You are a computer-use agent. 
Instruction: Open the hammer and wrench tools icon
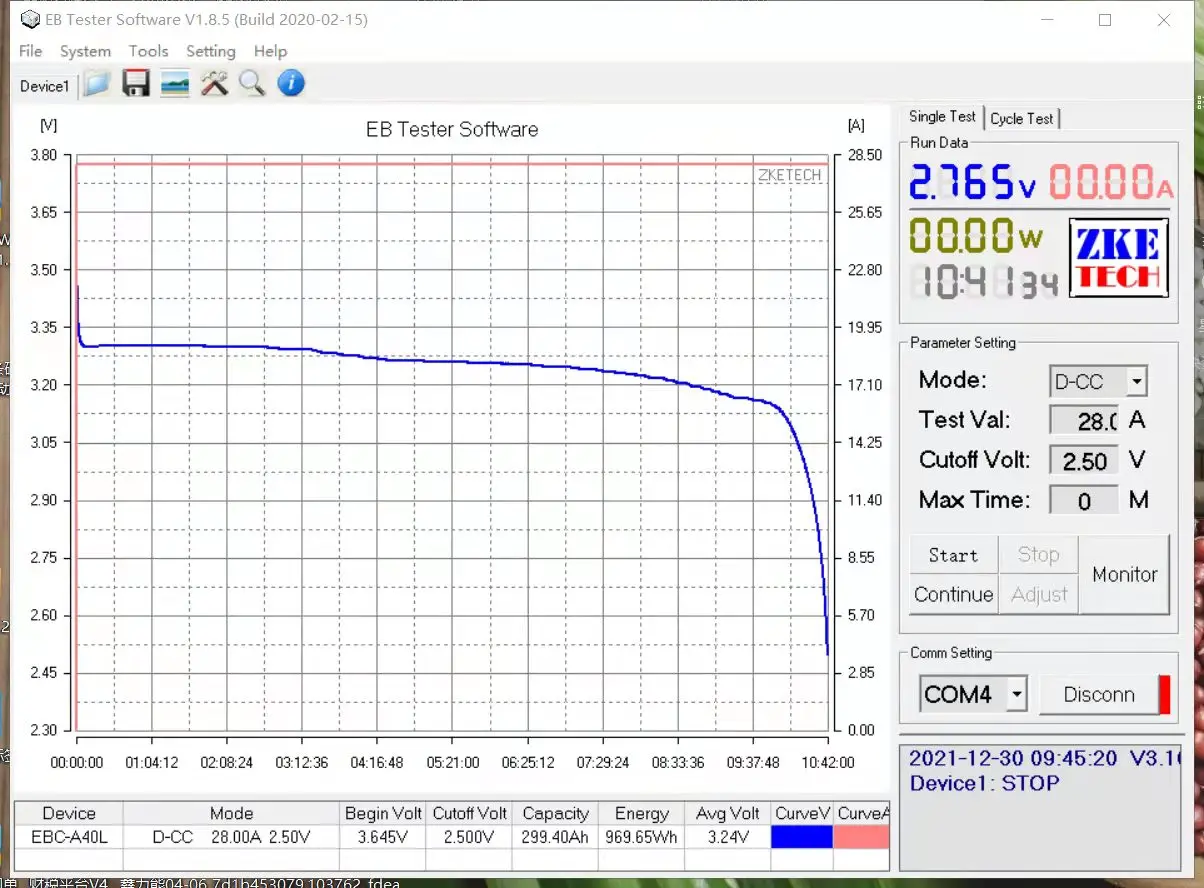point(214,84)
